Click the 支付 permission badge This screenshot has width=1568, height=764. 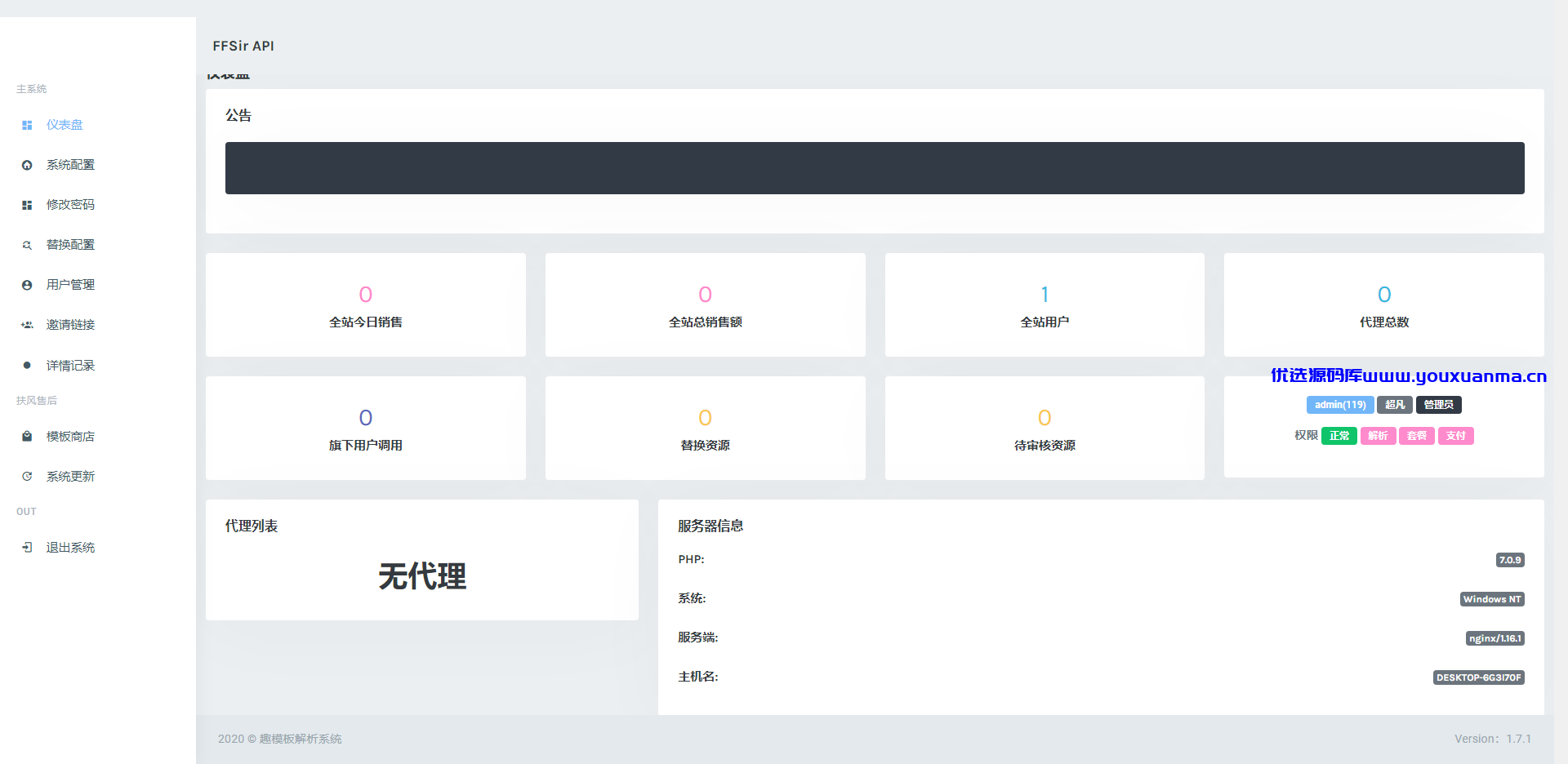pyautogui.click(x=1456, y=436)
